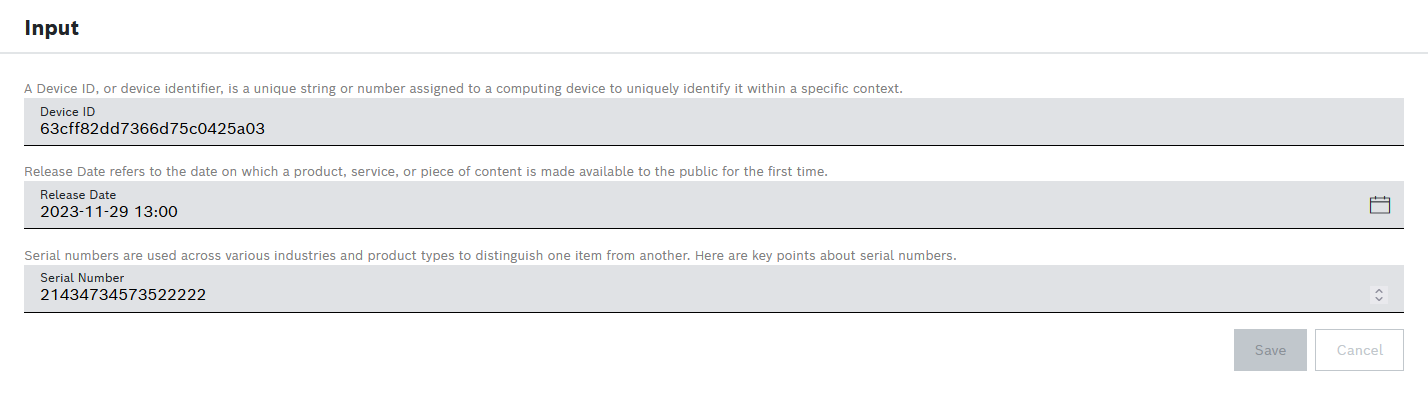Screen dimensions: 1428x400
Task: Select the Serial Number input field
Action: 700,289
